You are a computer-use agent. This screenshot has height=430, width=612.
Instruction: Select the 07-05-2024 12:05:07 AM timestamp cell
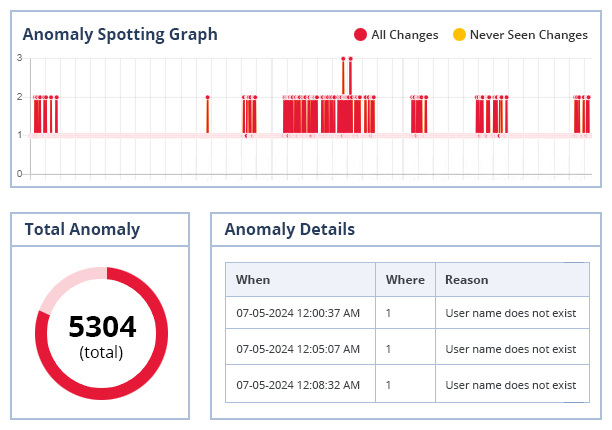298,349
